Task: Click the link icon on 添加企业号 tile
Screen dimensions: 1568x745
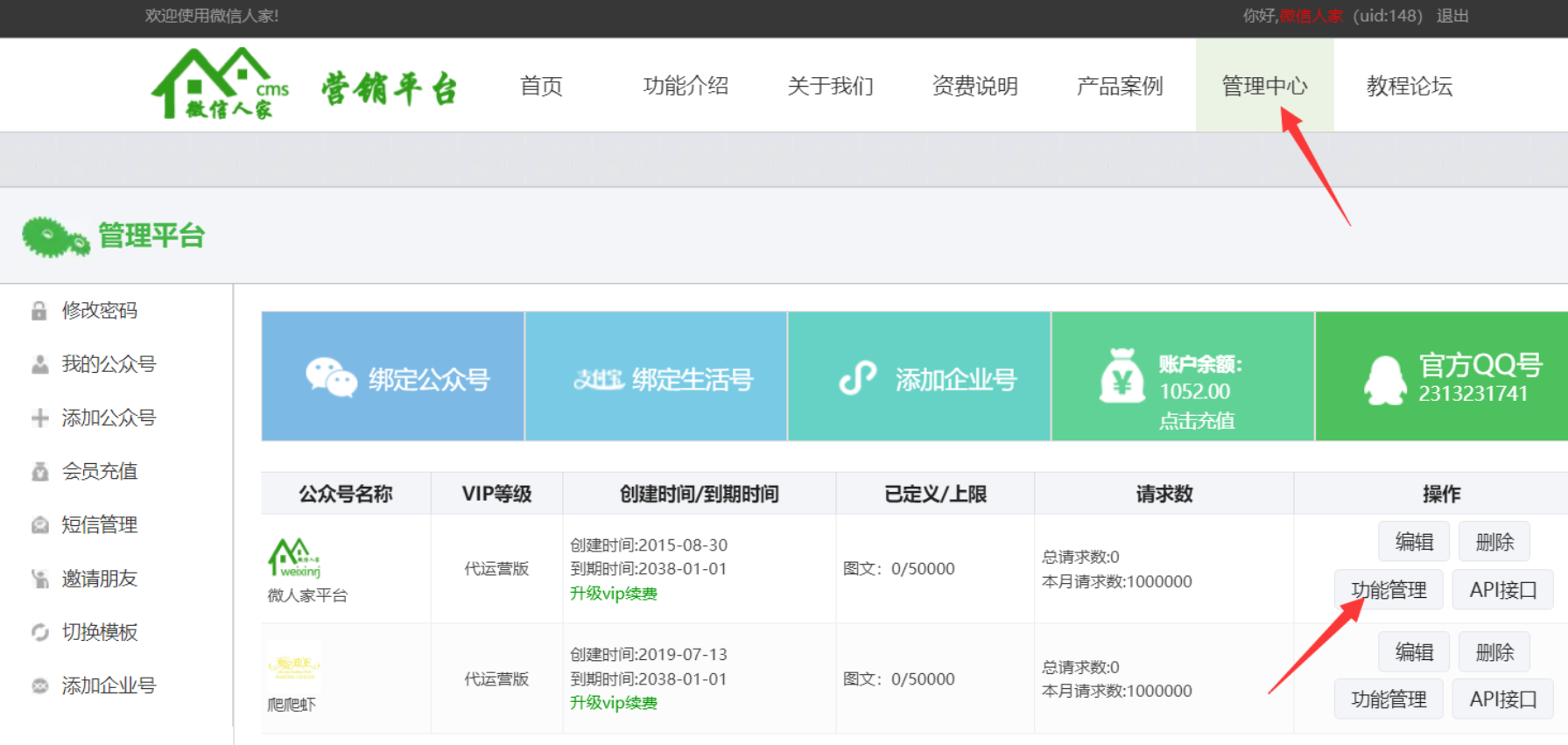Action: point(858,378)
